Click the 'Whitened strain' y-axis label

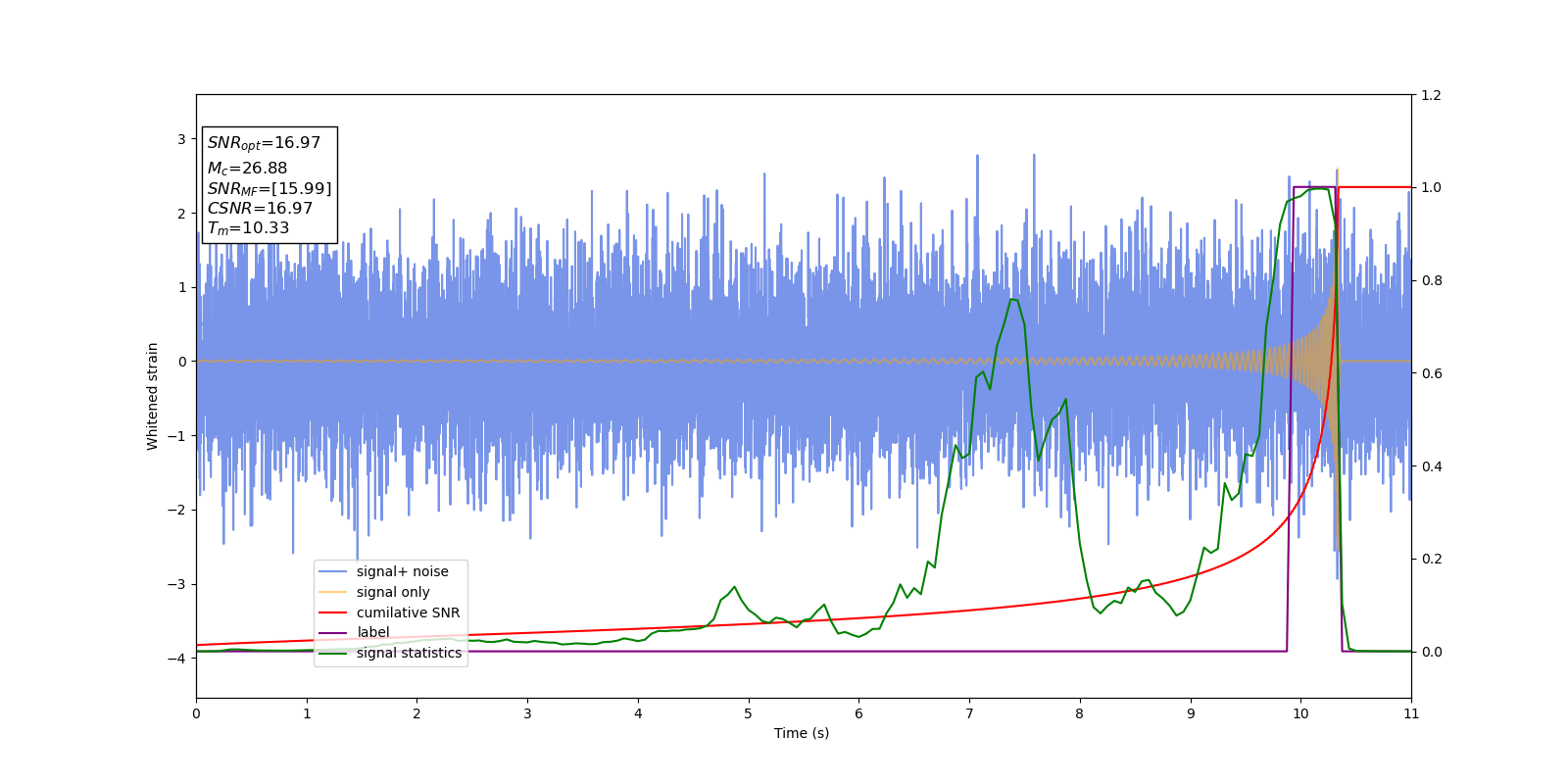pyautogui.click(x=153, y=396)
